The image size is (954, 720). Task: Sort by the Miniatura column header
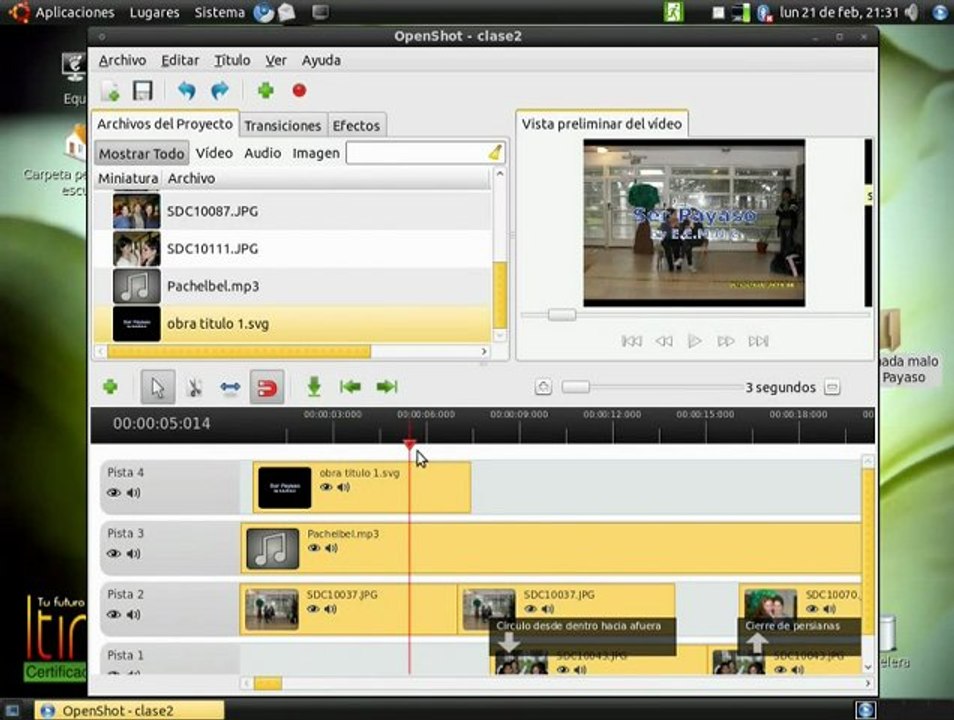(128, 178)
